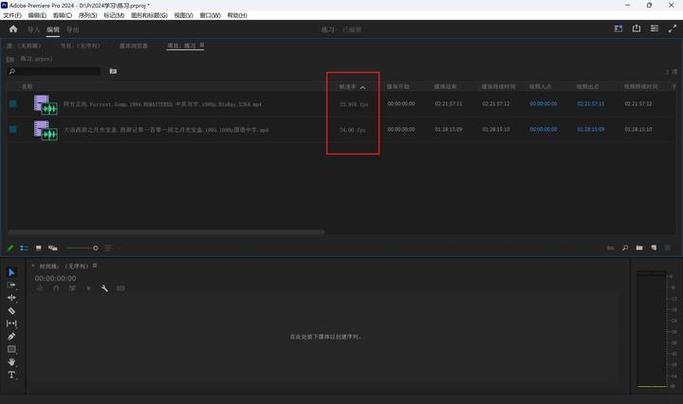683x404 pixels.
Task: Select the second mp4 clip thumbnail
Action: [45, 130]
